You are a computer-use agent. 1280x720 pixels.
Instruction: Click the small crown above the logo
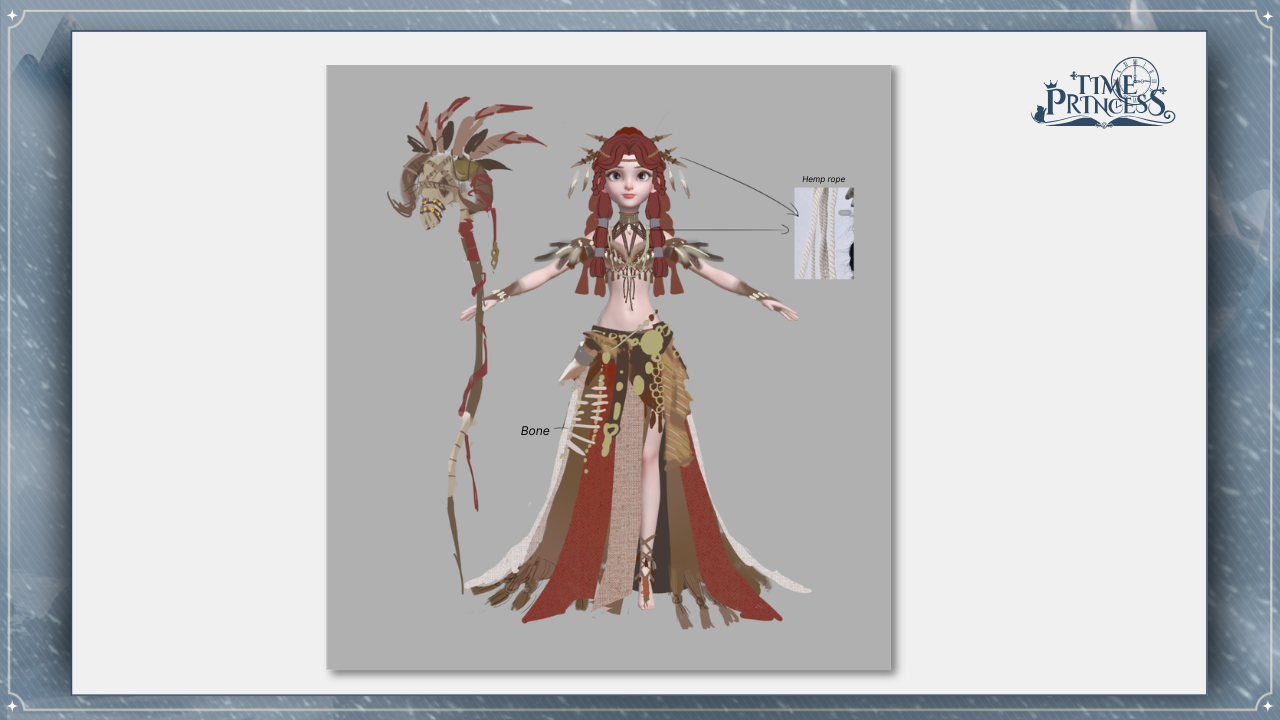[1050, 84]
